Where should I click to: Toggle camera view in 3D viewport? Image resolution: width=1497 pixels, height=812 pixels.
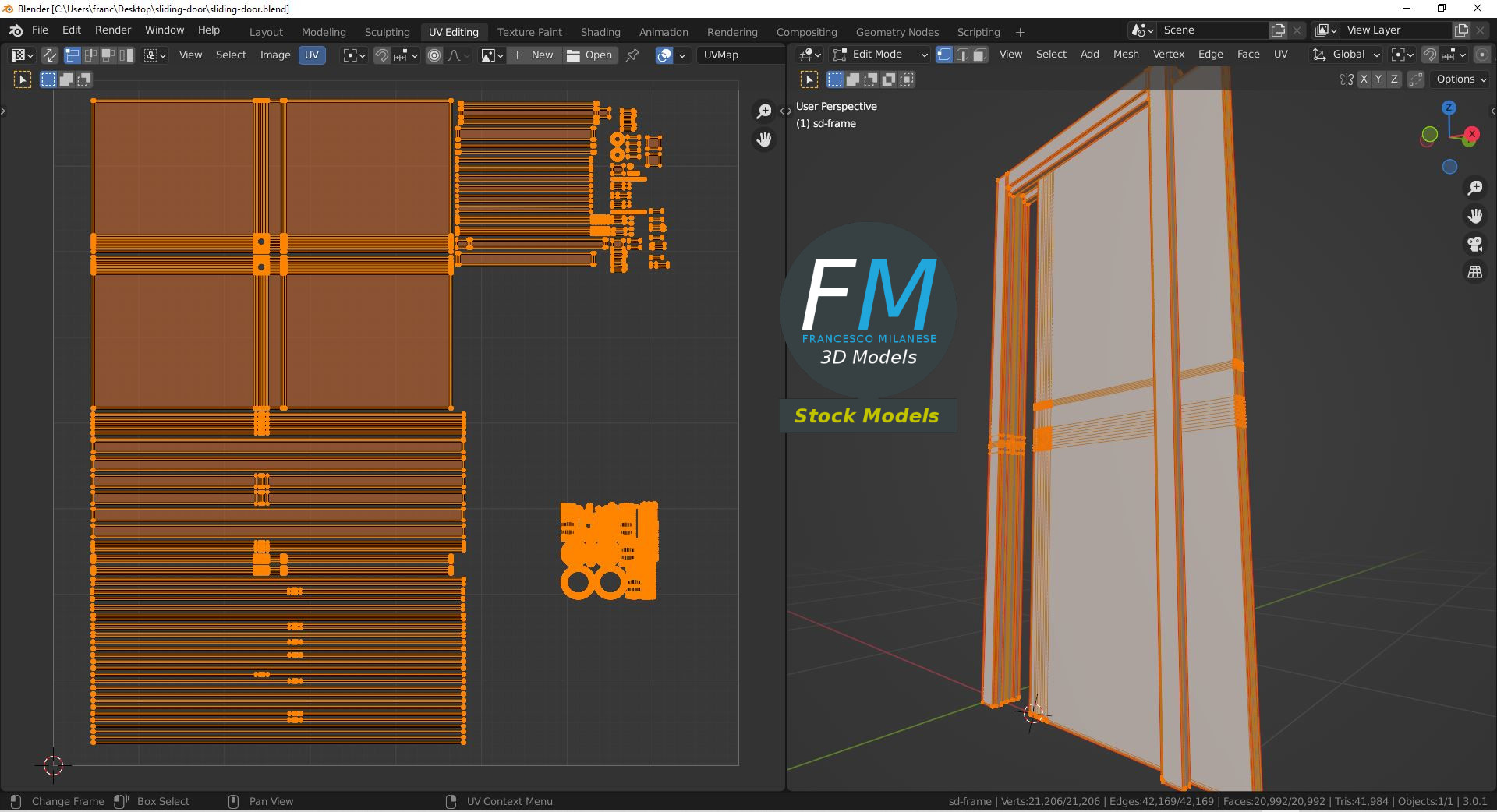click(x=1474, y=244)
